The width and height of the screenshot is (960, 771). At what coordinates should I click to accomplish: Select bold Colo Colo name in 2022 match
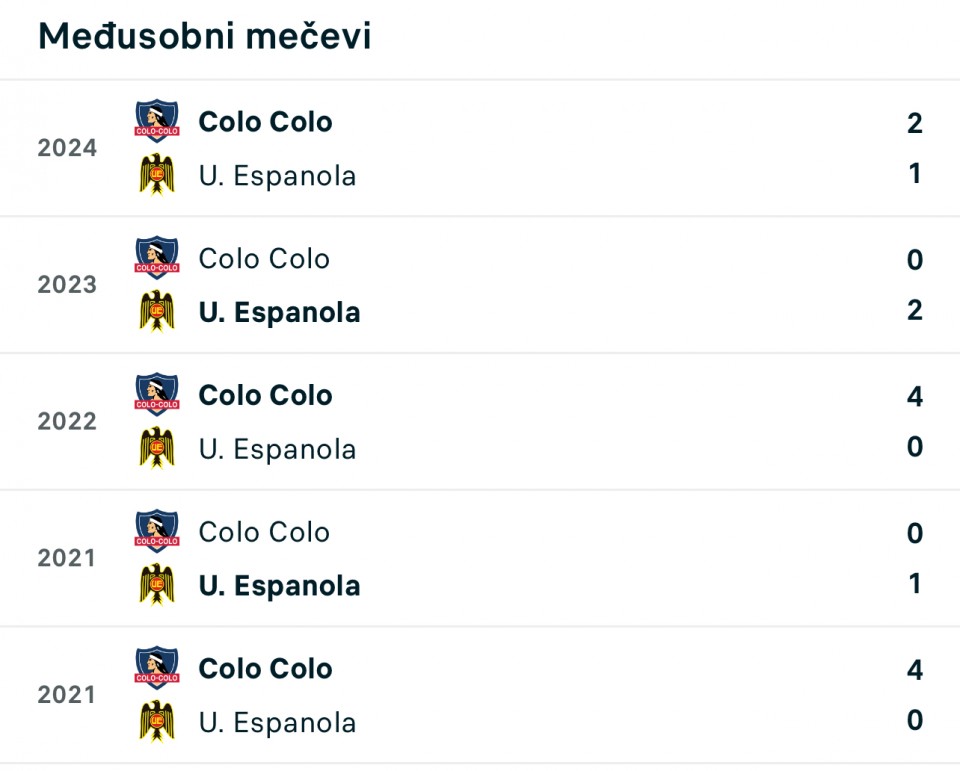[x=265, y=395]
